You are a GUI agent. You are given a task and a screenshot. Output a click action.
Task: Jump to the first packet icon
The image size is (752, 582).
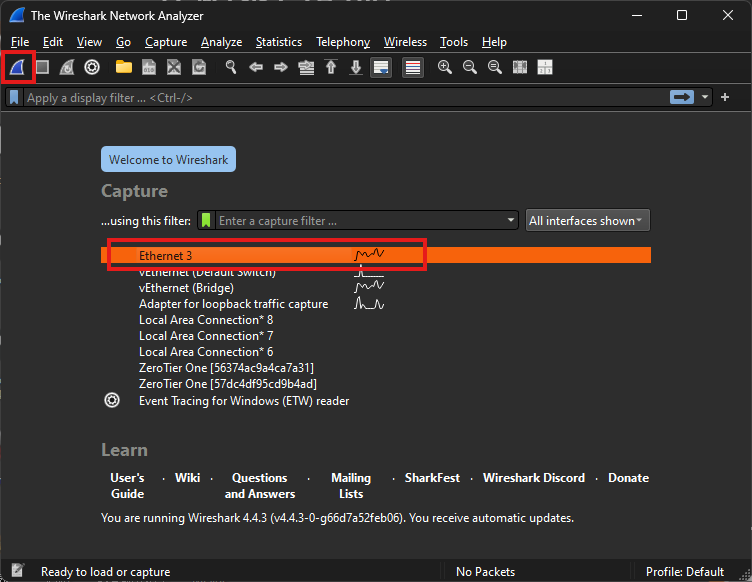[x=331, y=67]
